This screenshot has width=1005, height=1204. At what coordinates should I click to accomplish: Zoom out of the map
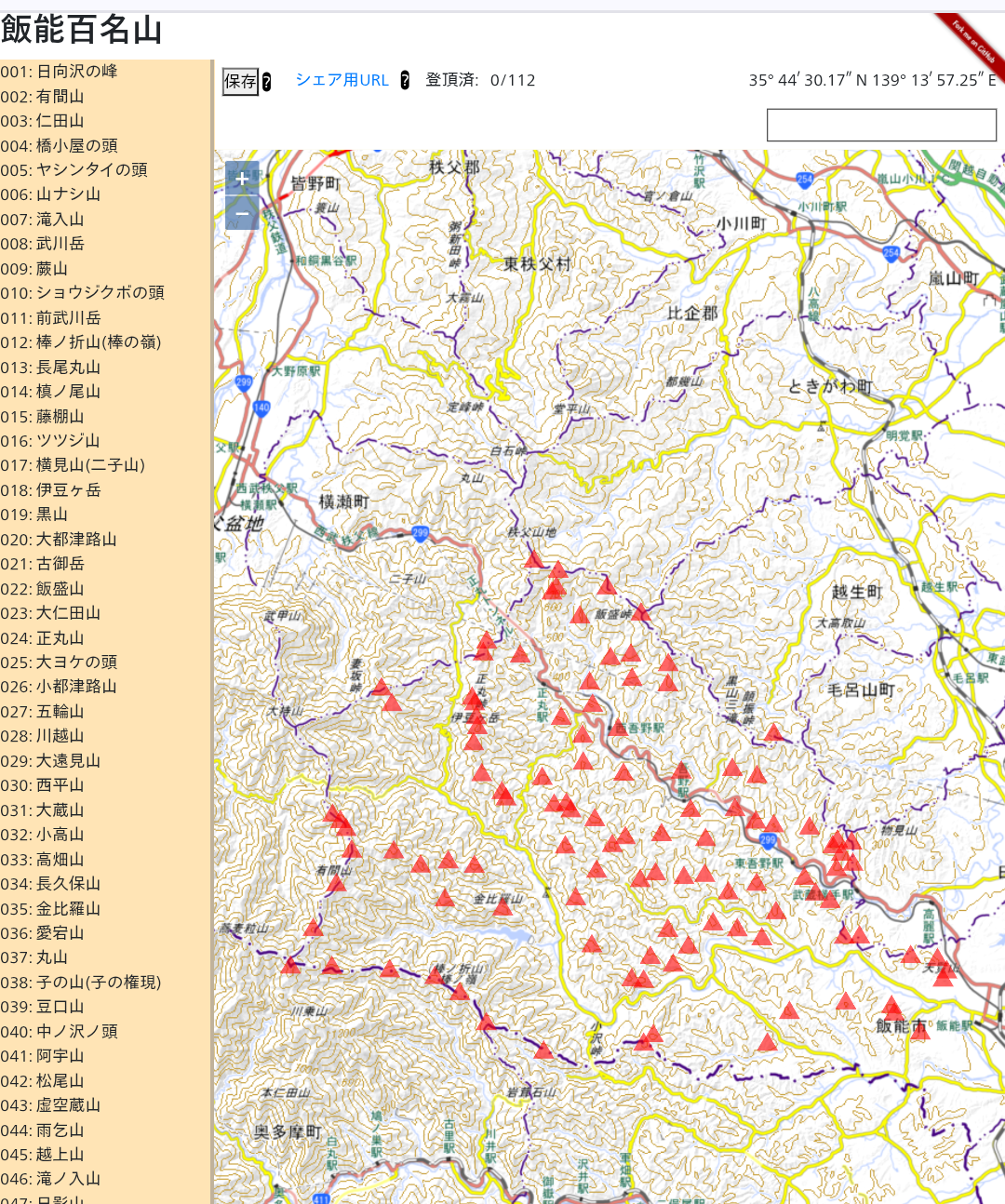(242, 213)
